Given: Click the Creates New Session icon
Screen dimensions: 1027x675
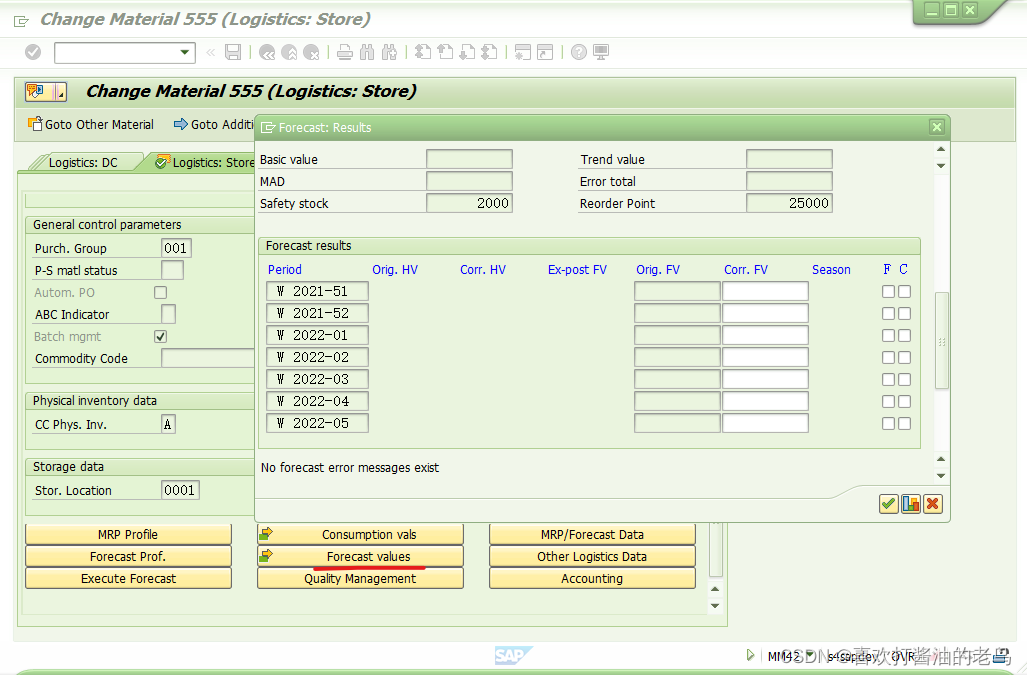Looking at the screenshot, I should coord(521,52).
